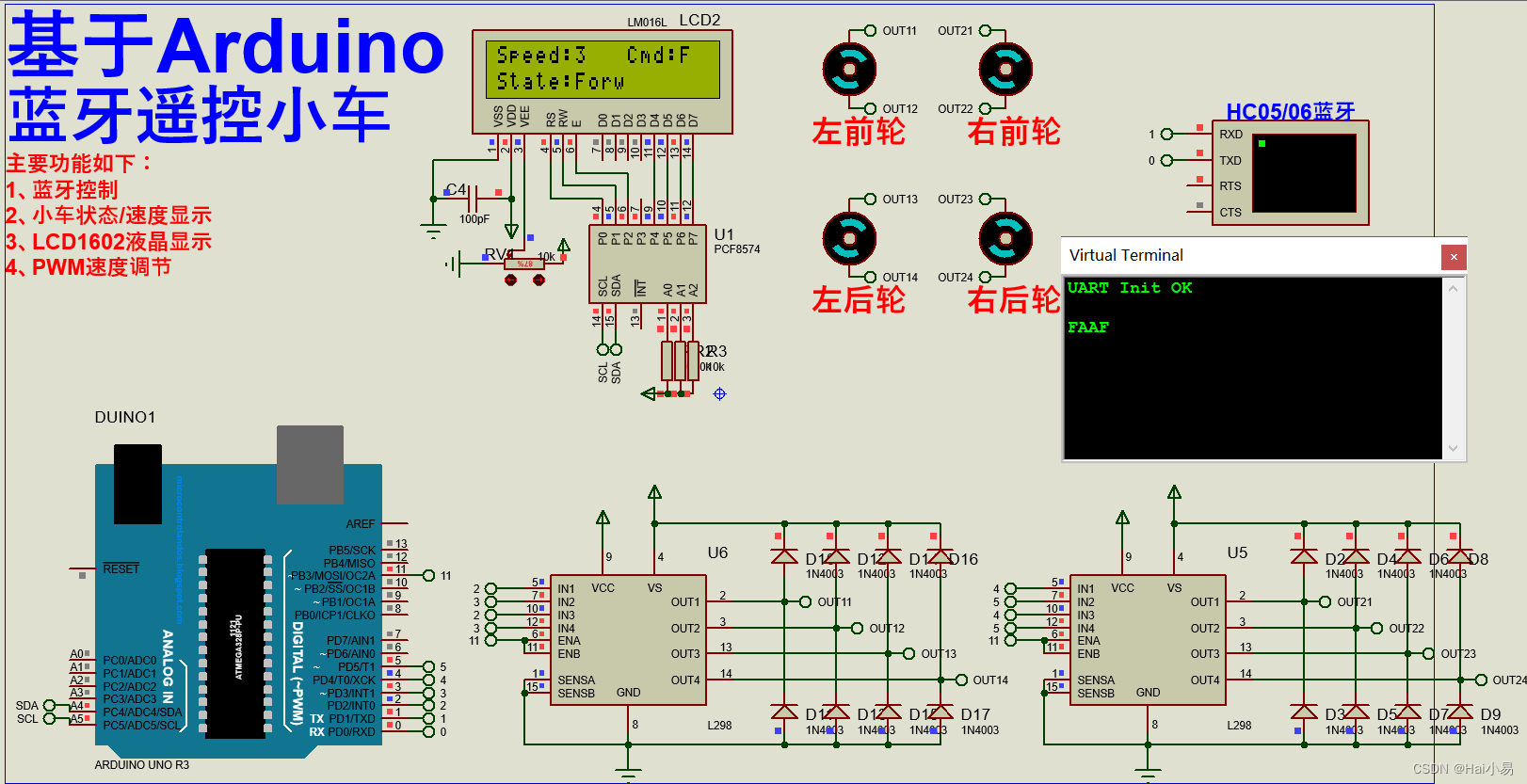
Task: Click the DUINO1 component label
Action: 125,417
